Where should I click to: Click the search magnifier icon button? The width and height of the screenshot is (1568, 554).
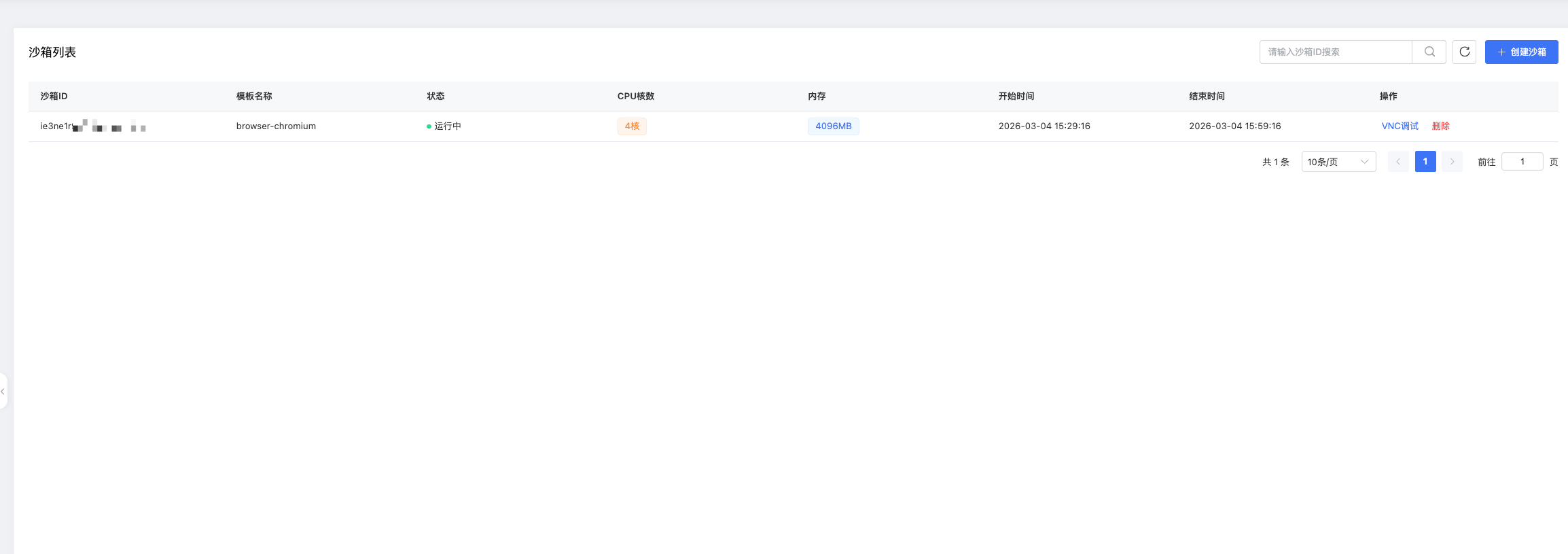click(x=1429, y=52)
